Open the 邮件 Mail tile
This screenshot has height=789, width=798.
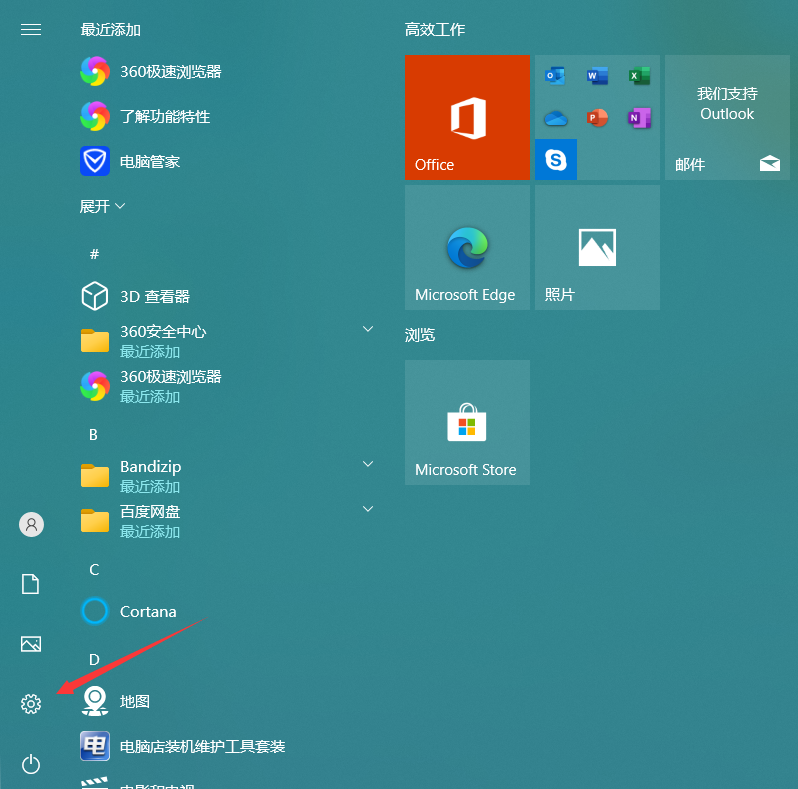[x=727, y=117]
